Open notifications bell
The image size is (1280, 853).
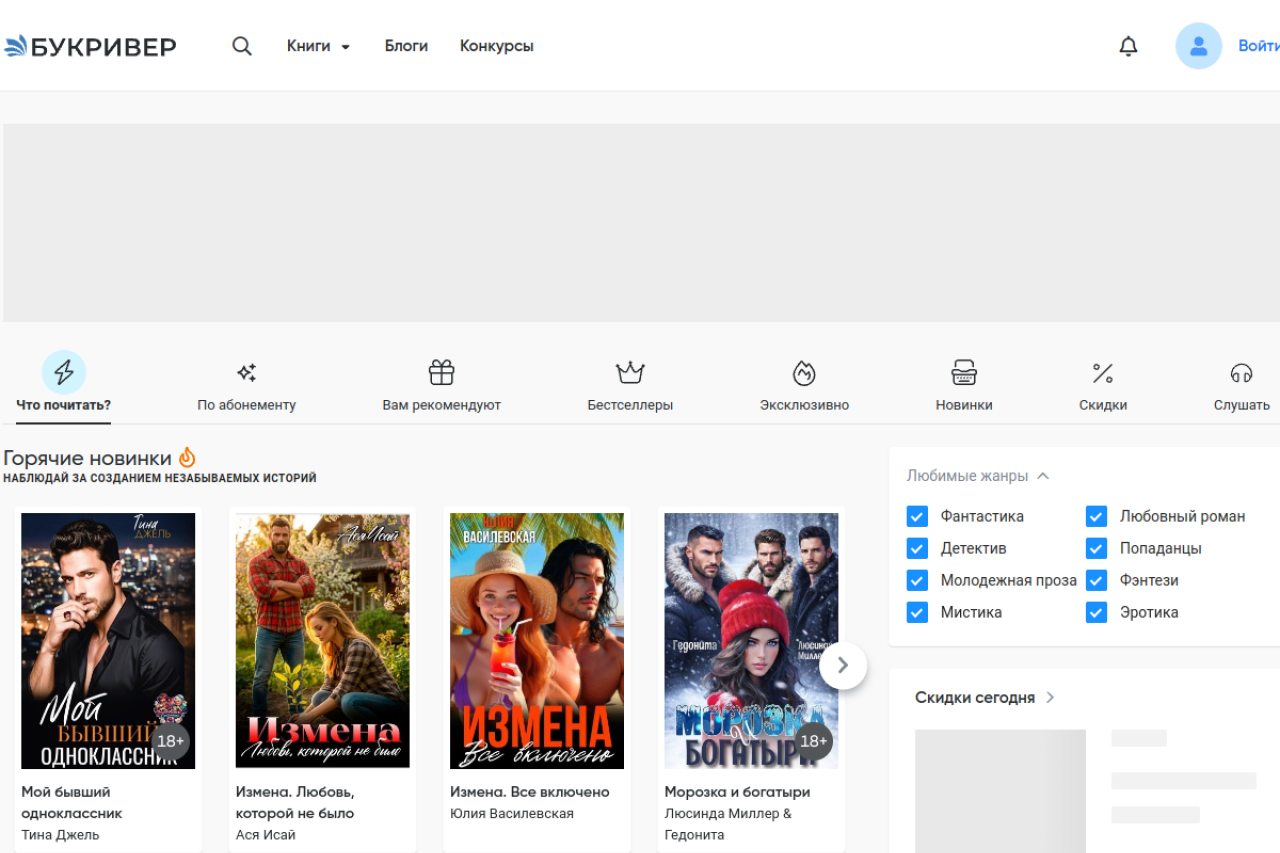pyautogui.click(x=1128, y=46)
